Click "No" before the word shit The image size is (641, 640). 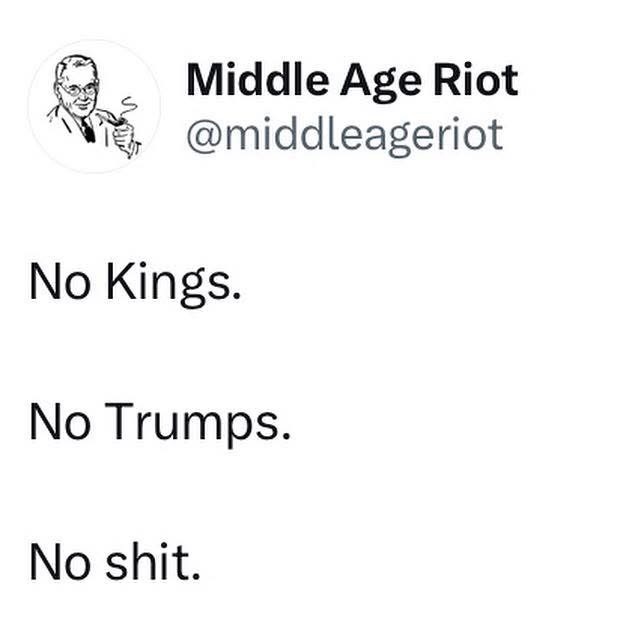pos(57,563)
